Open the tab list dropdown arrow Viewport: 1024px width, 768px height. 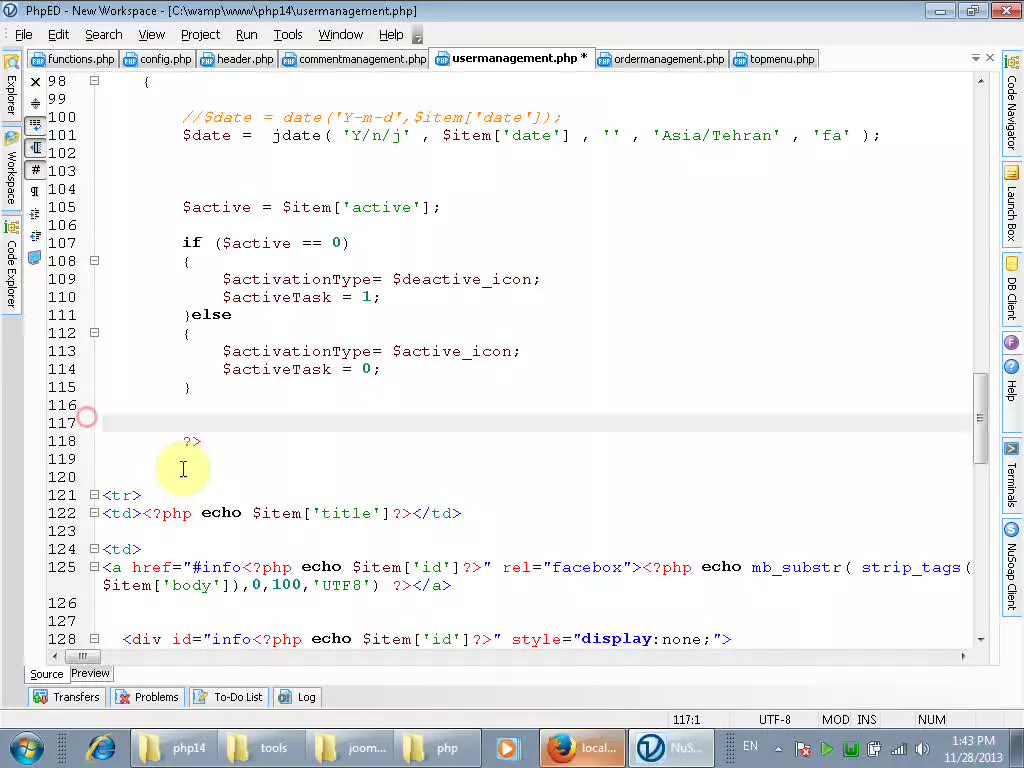click(x=976, y=57)
